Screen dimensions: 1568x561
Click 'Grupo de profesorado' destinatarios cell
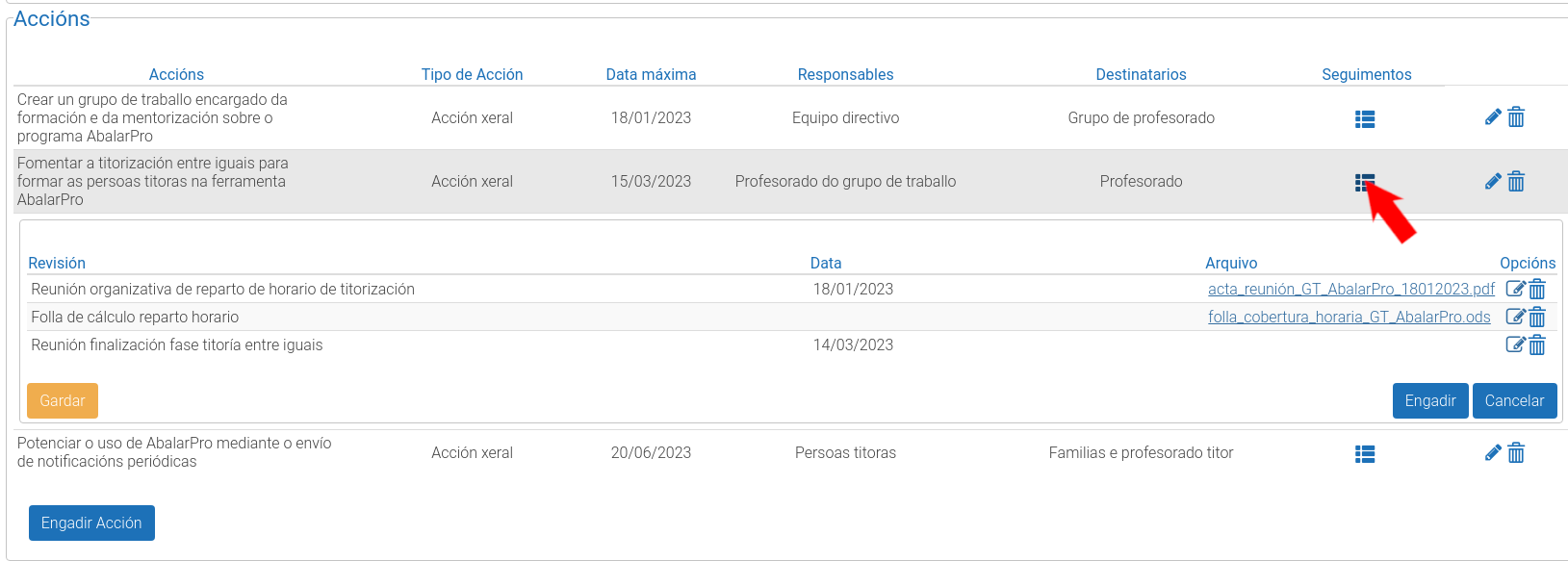point(1141,117)
